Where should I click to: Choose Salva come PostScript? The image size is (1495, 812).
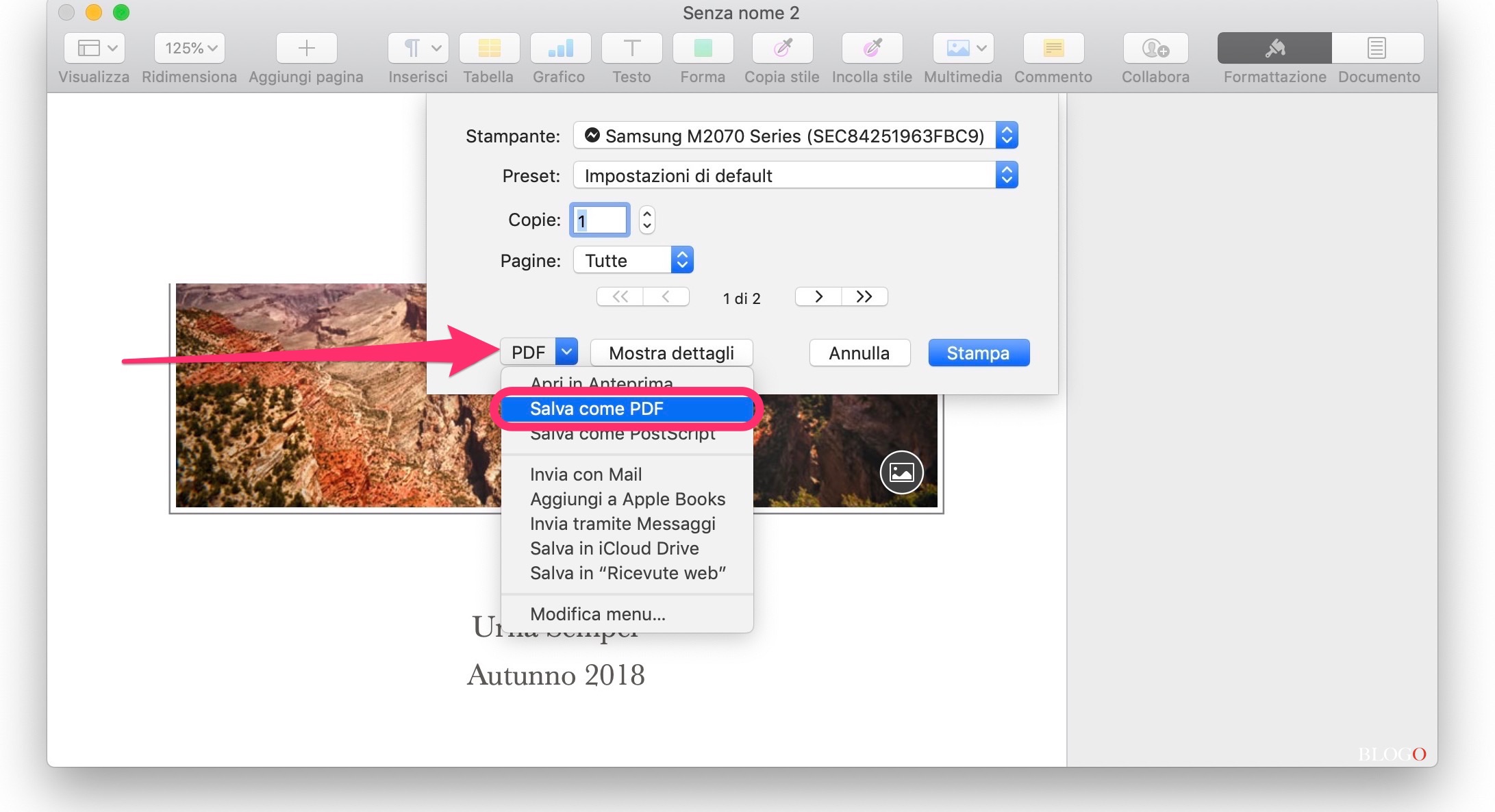pos(627,434)
